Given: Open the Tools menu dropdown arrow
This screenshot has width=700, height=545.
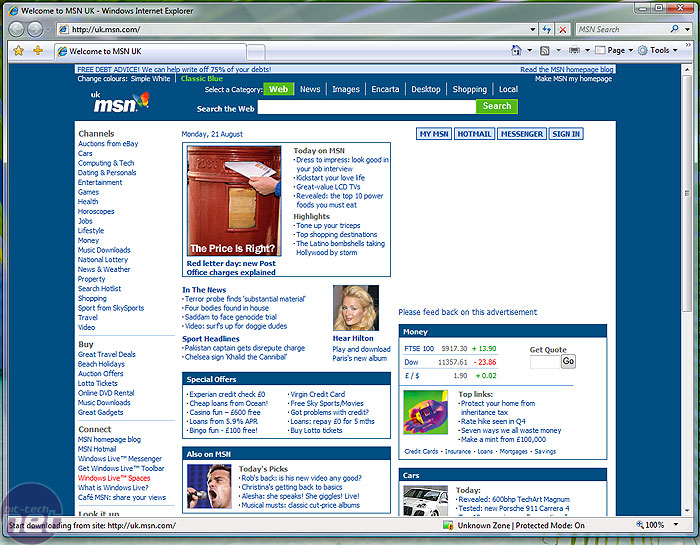Looking at the screenshot, I should coord(675,50).
